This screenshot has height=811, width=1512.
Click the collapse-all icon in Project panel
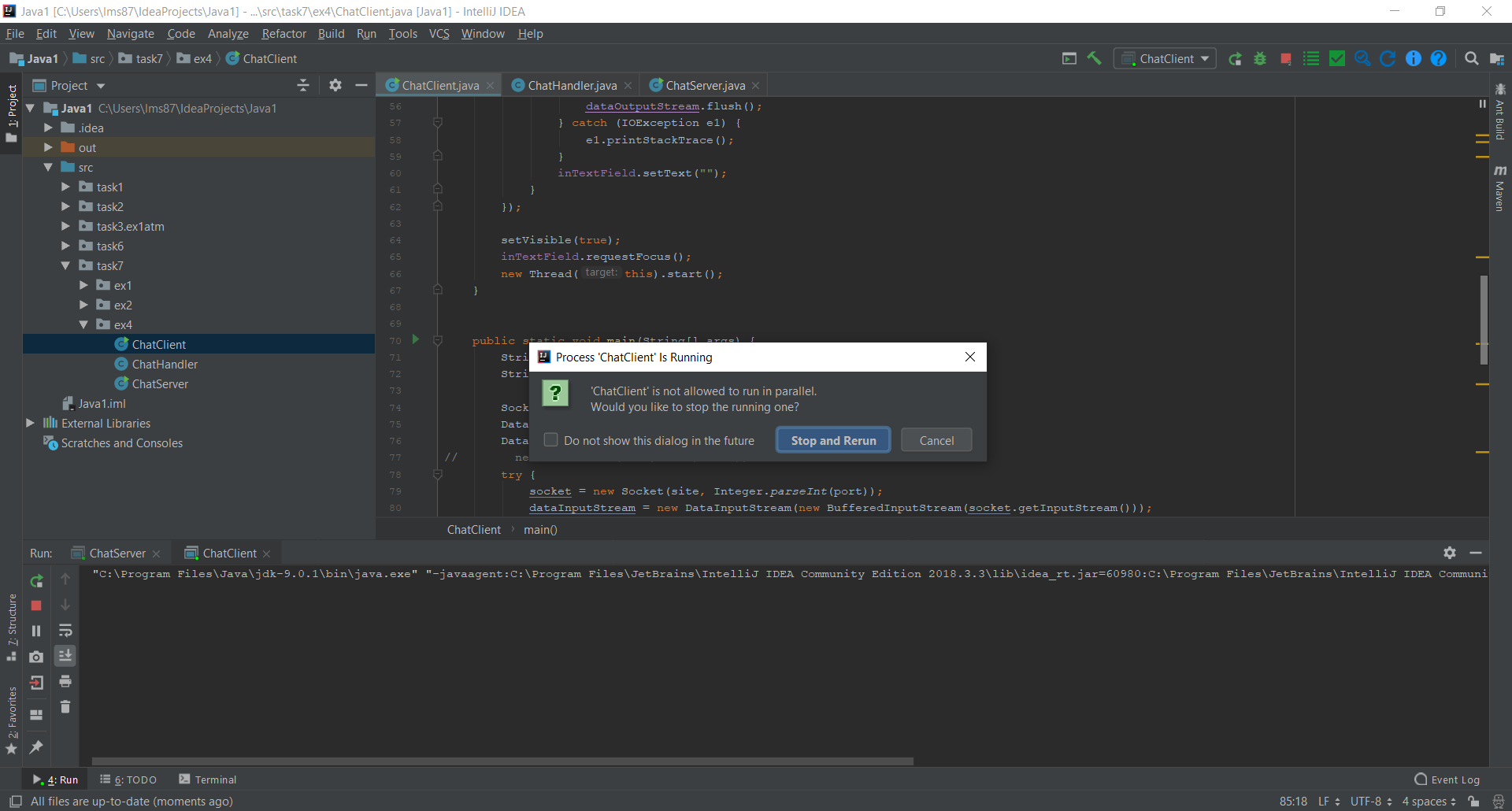point(303,85)
